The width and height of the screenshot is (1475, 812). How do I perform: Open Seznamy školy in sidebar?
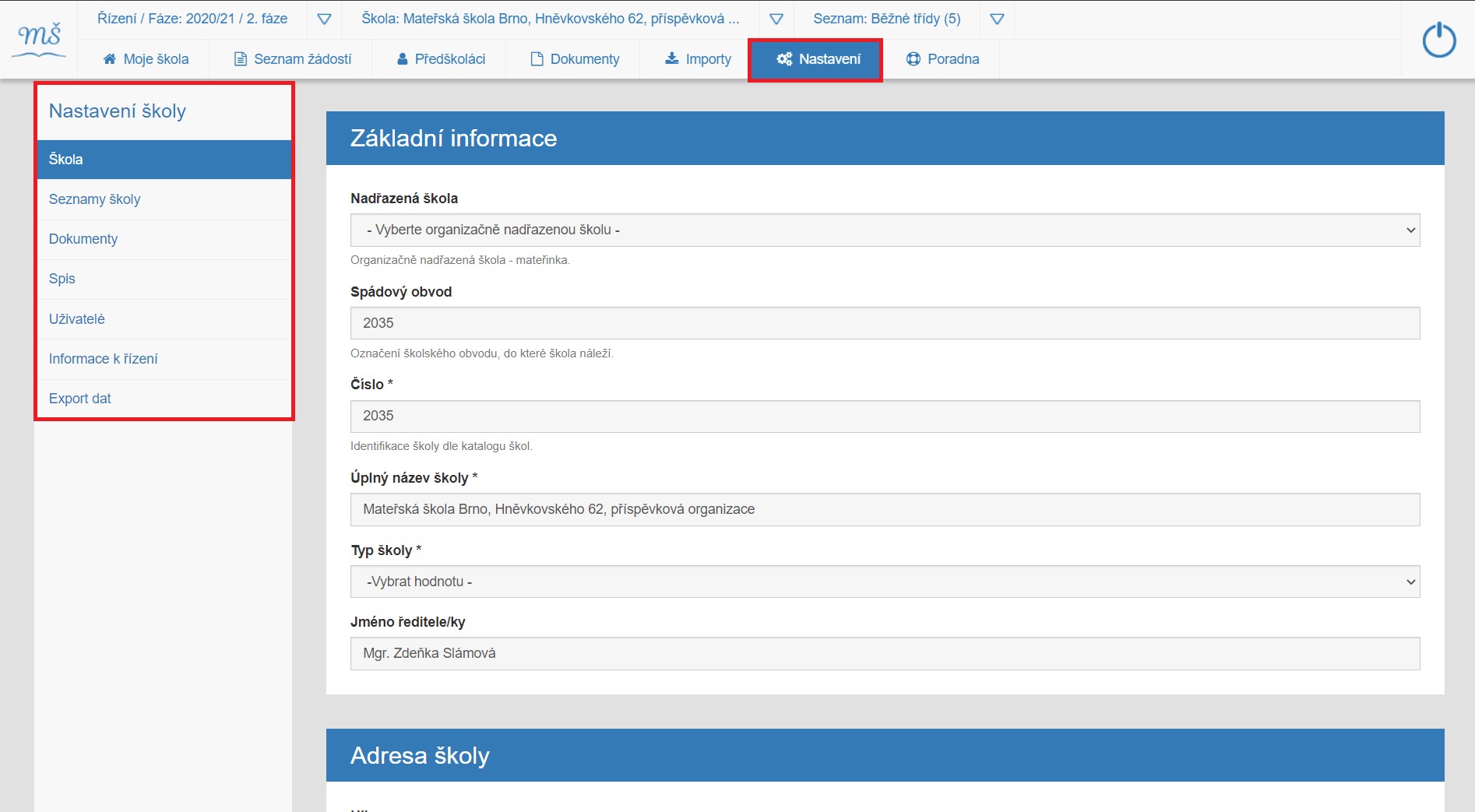click(x=164, y=199)
